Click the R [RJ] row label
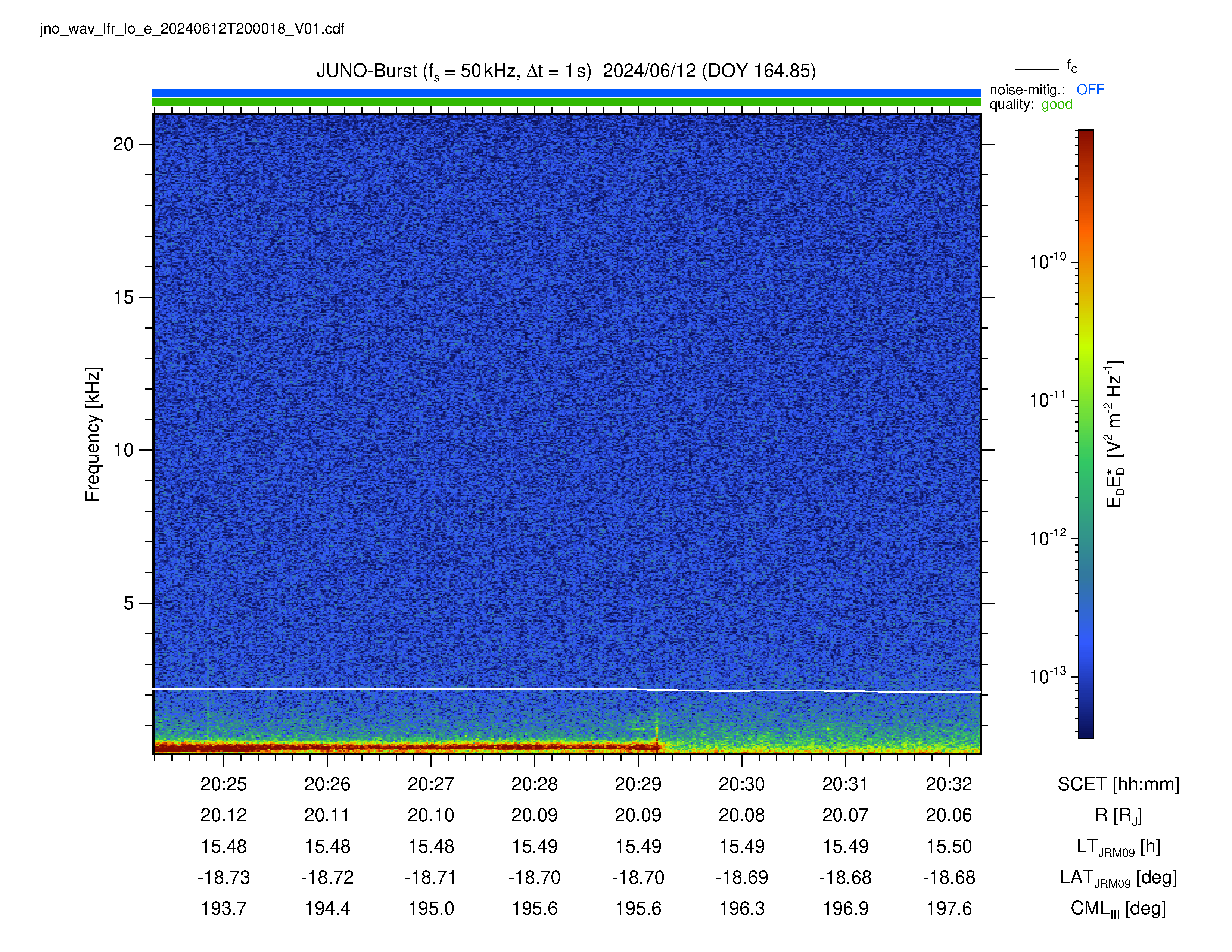The width and height of the screenshot is (1232, 952). coord(1118,815)
